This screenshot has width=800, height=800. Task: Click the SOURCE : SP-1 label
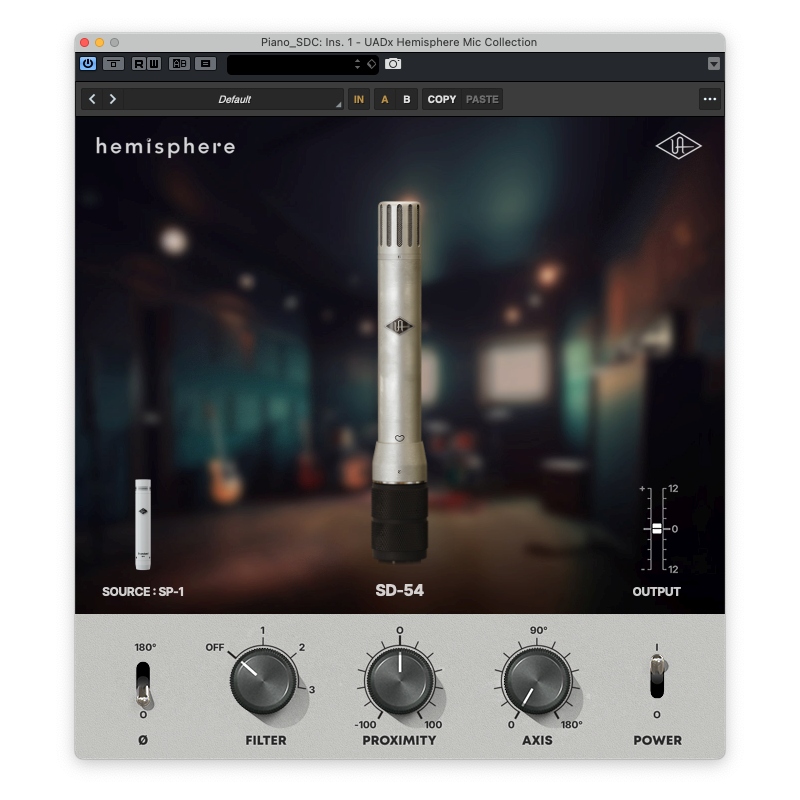coord(143,591)
